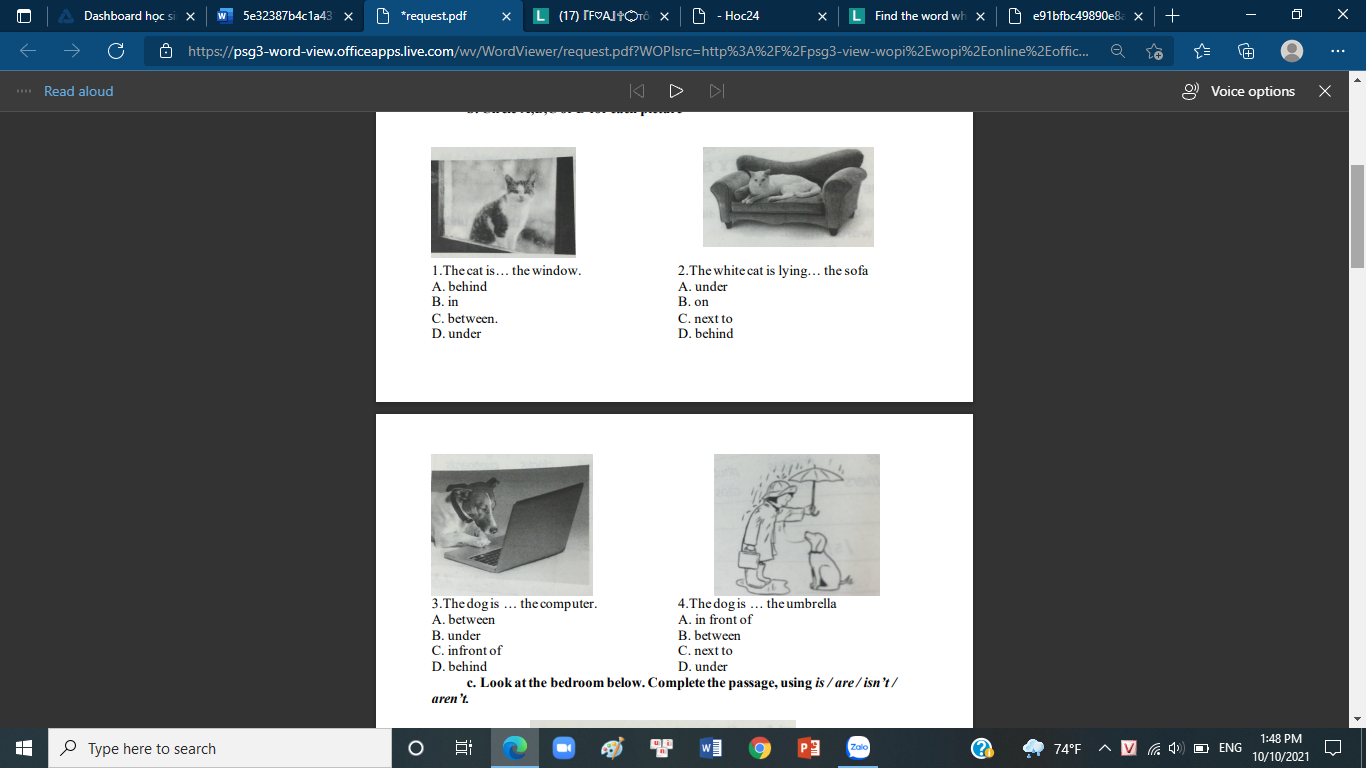The width and height of the screenshot is (1366, 768).
Task: Click 'C. infront of' under question 3
Action: (466, 651)
